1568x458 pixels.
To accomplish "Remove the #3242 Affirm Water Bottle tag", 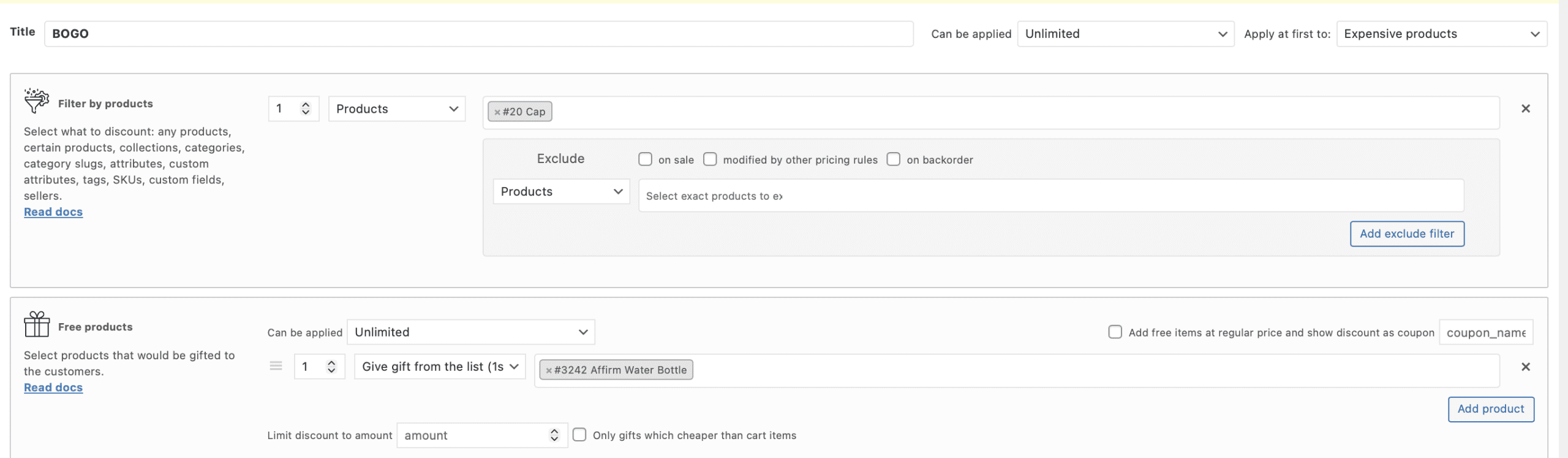I will [549, 370].
